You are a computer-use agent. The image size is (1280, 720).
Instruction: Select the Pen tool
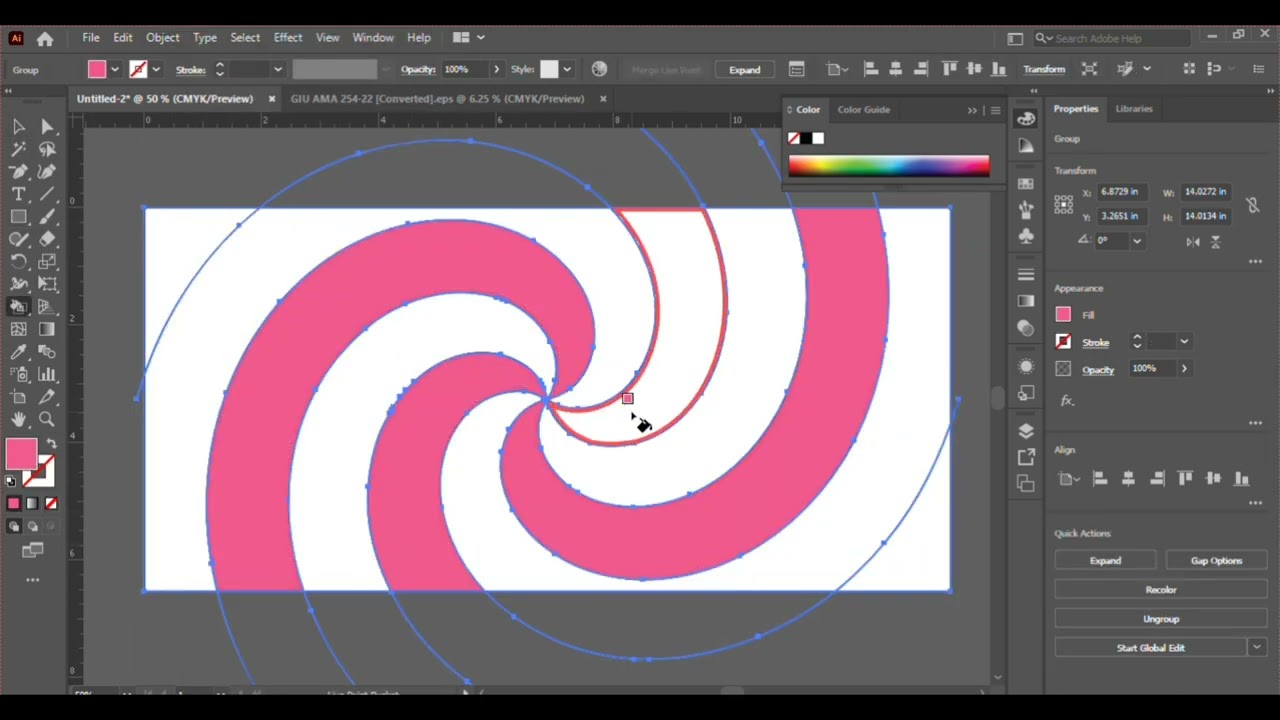point(19,172)
